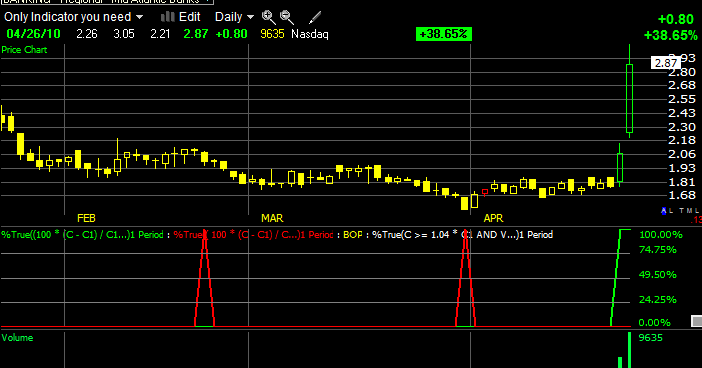Click the 1.68 price axis label
Screen dimensions: 702x368
(x=682, y=195)
